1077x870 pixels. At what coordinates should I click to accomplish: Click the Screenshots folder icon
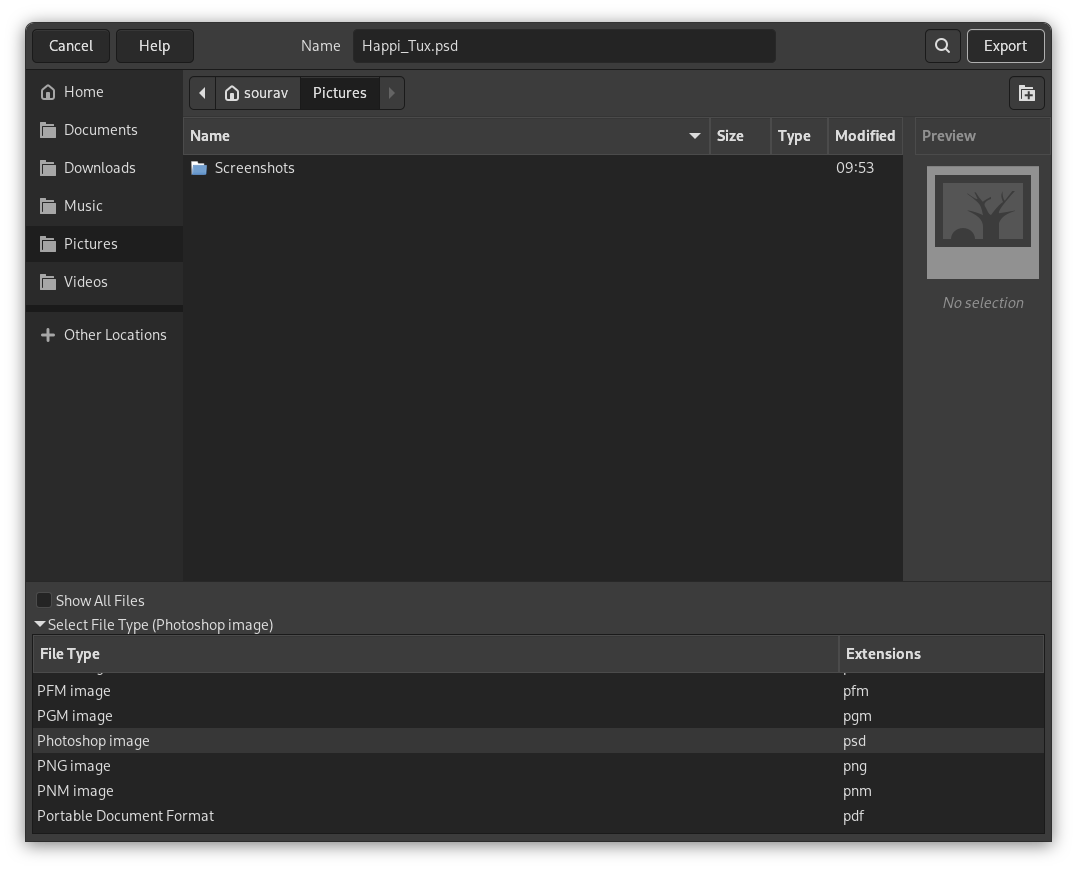pyautogui.click(x=199, y=168)
